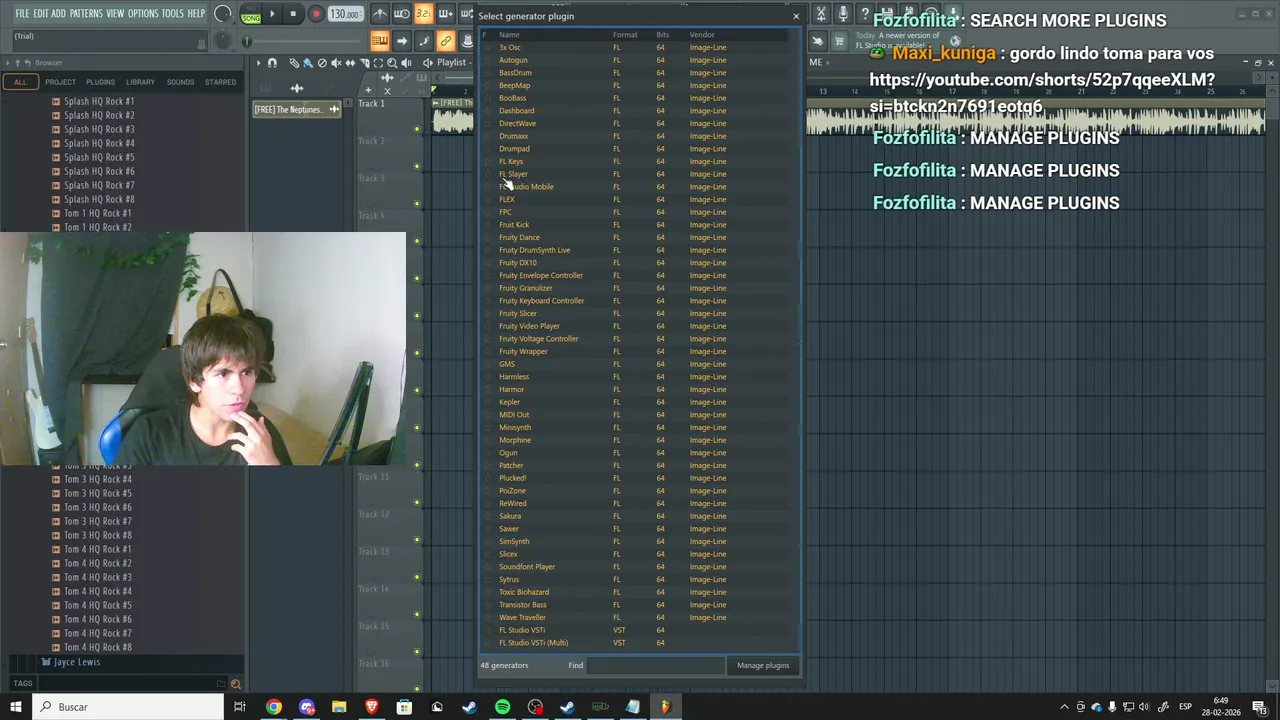Click the Manage plugins button
This screenshot has width=1280, height=720.
click(x=763, y=665)
